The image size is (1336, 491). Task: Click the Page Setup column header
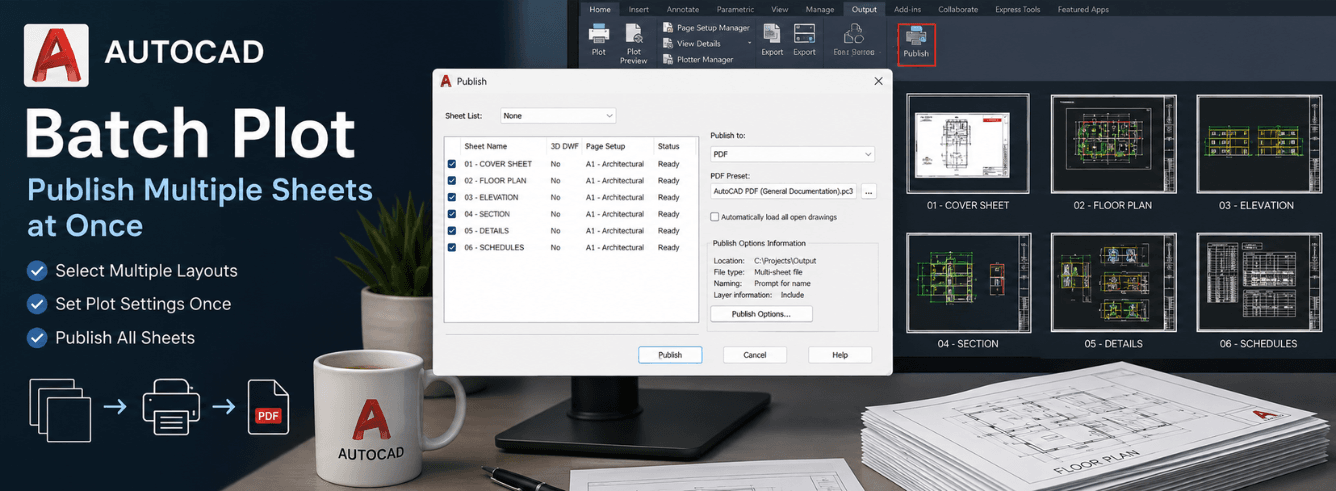click(x=605, y=146)
